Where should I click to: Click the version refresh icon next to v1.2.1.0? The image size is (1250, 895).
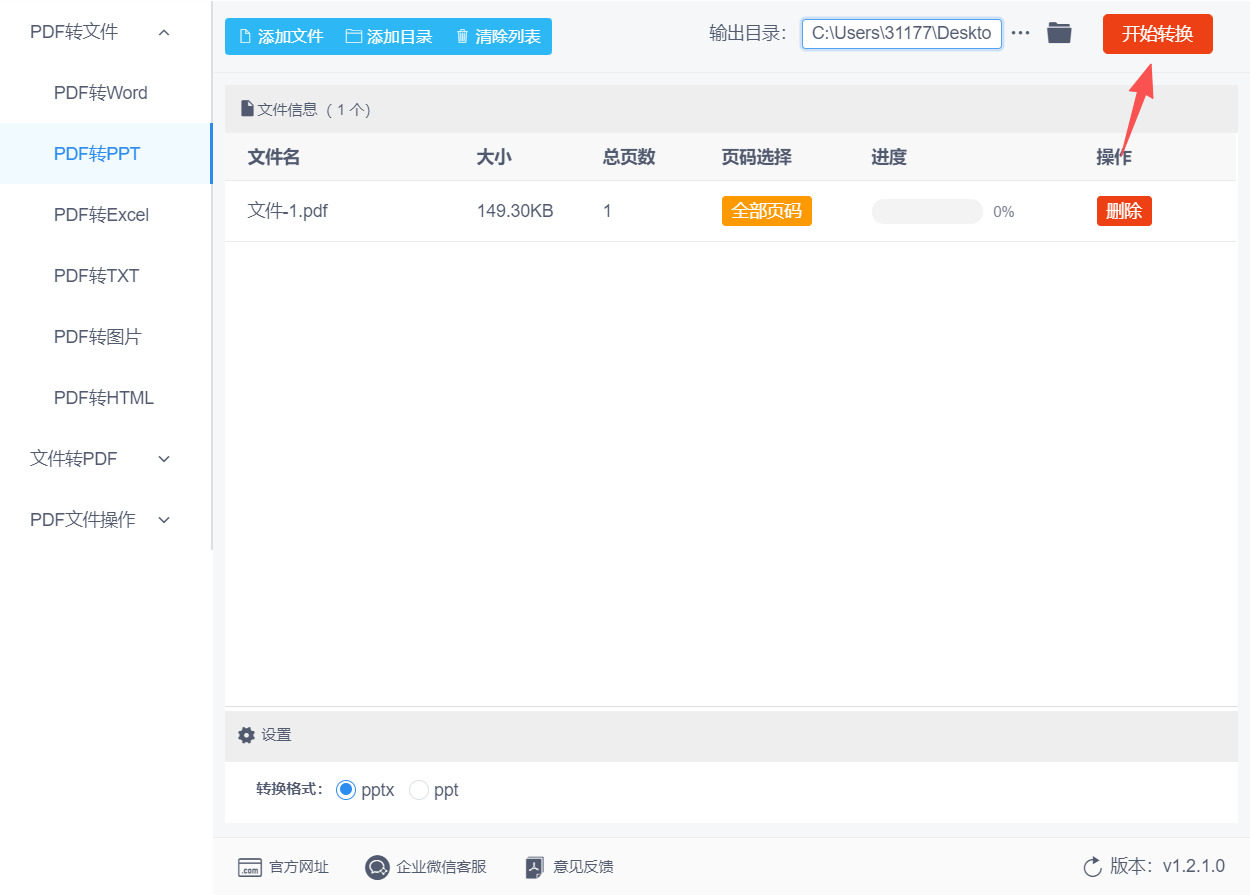(1091, 867)
